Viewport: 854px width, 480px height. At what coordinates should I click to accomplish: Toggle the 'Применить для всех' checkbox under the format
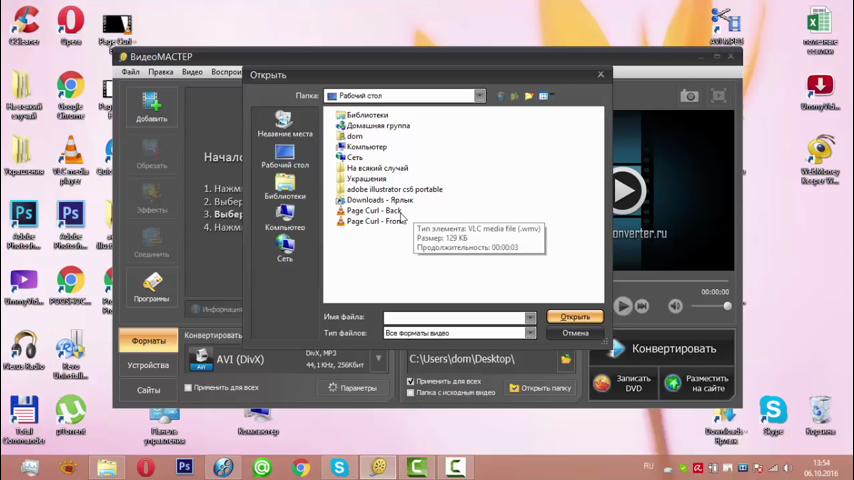(x=188, y=388)
